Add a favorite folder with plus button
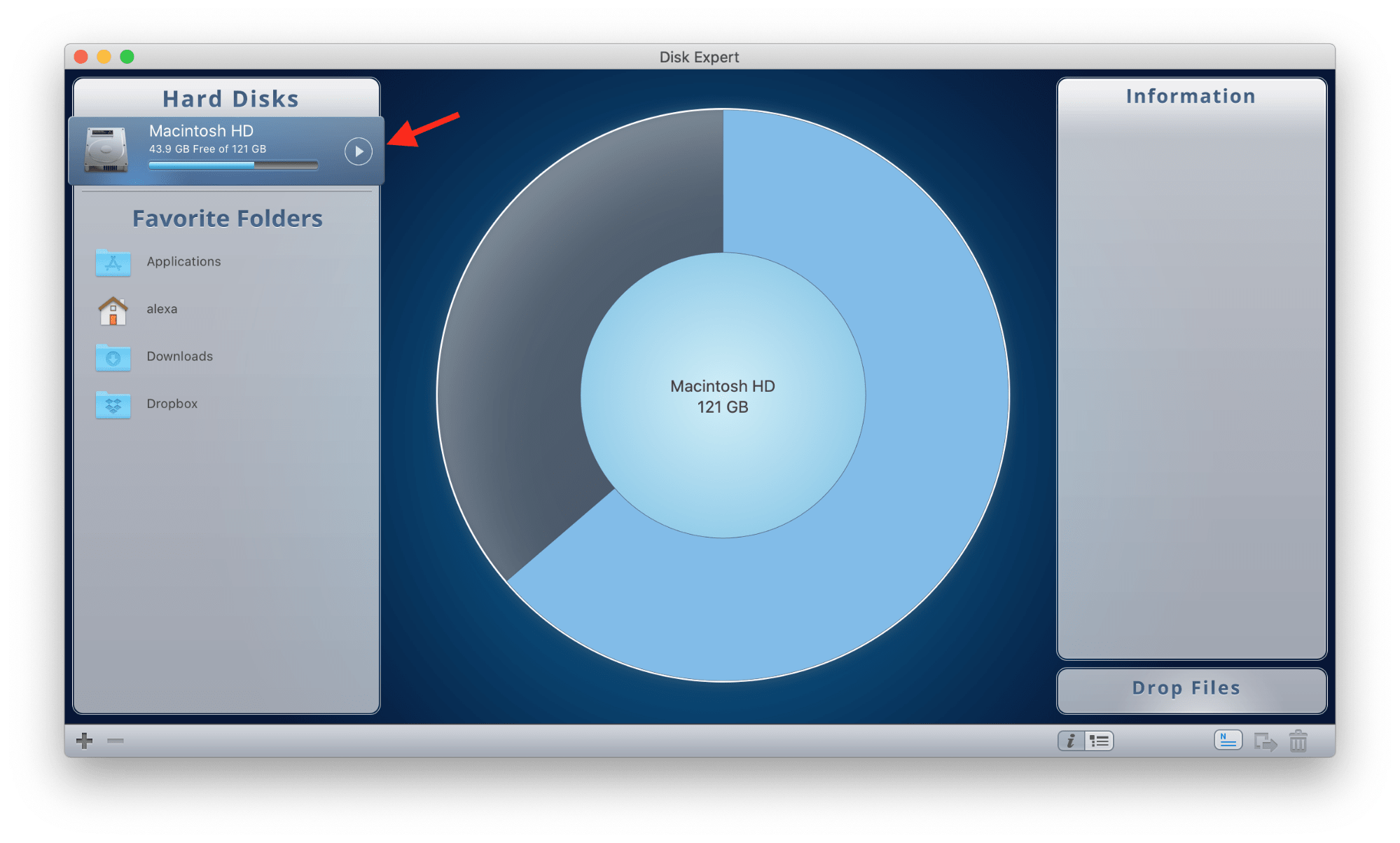The image size is (1400, 843). [83, 741]
